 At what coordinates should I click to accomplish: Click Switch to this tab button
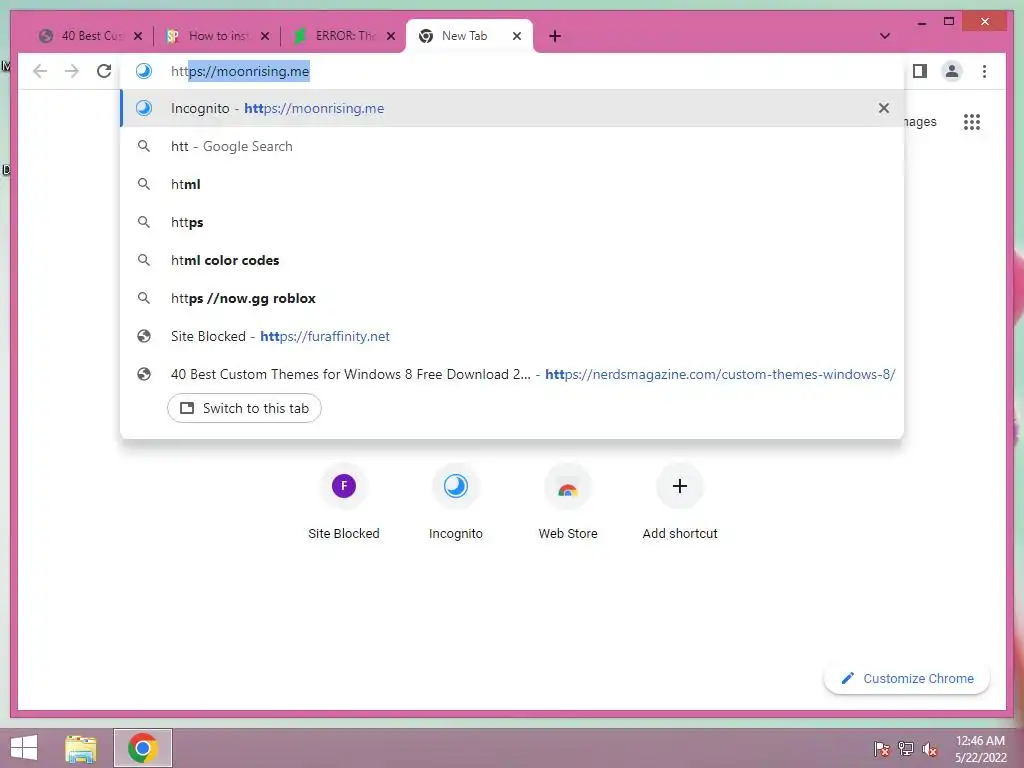pyautogui.click(x=244, y=408)
